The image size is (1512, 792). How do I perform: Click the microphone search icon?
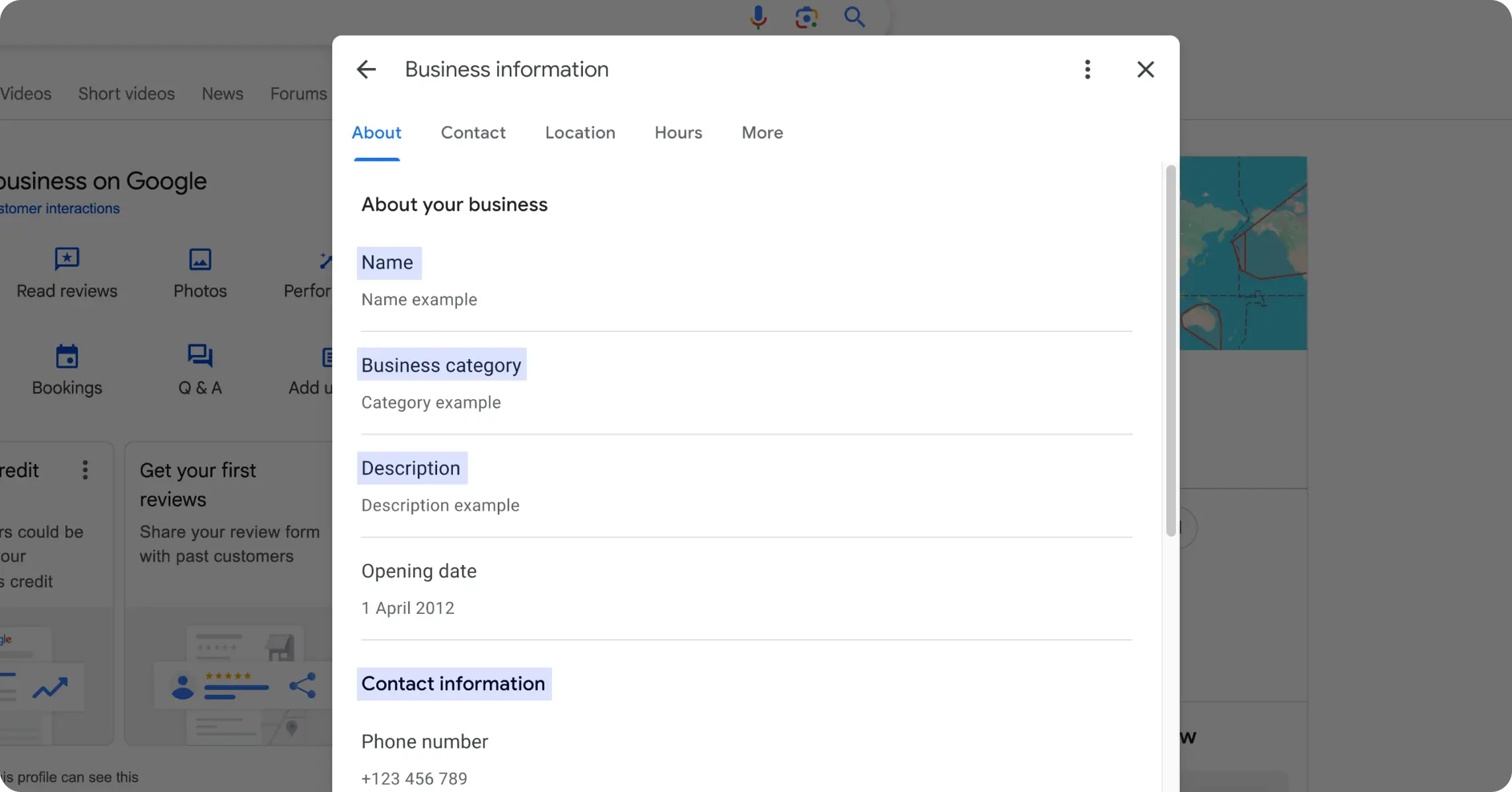point(758,17)
